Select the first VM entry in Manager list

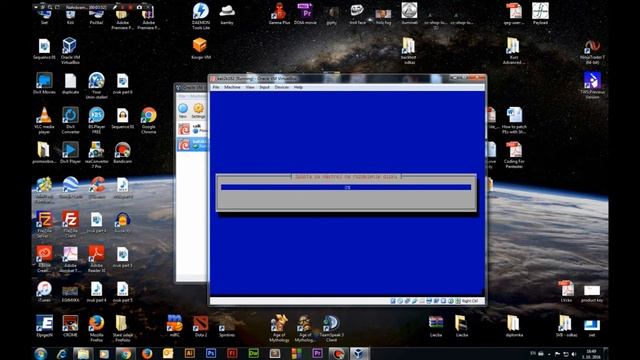192,129
